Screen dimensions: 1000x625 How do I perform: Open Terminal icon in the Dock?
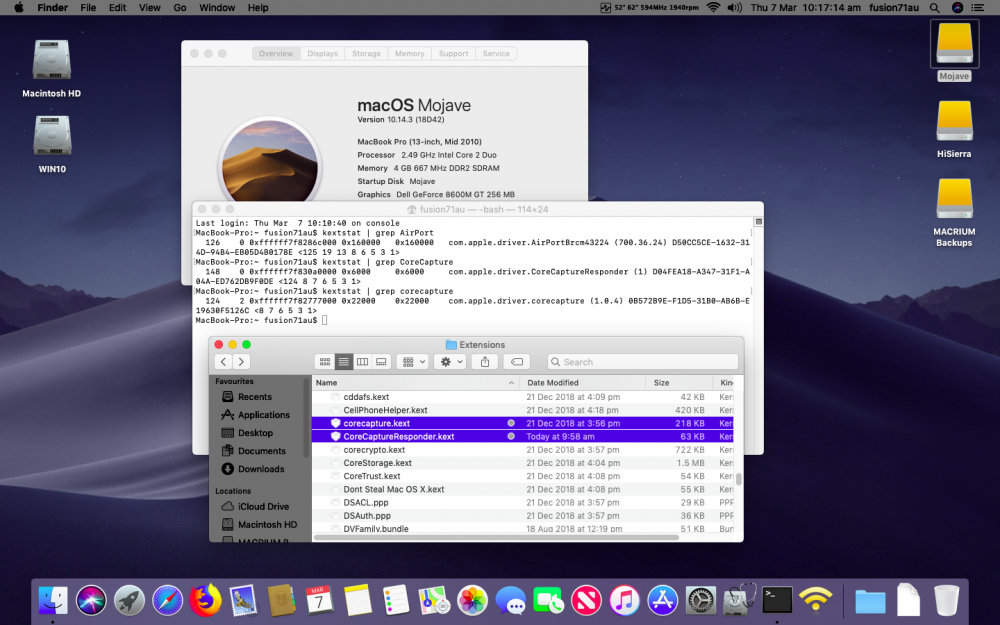pyautogui.click(x=777, y=600)
